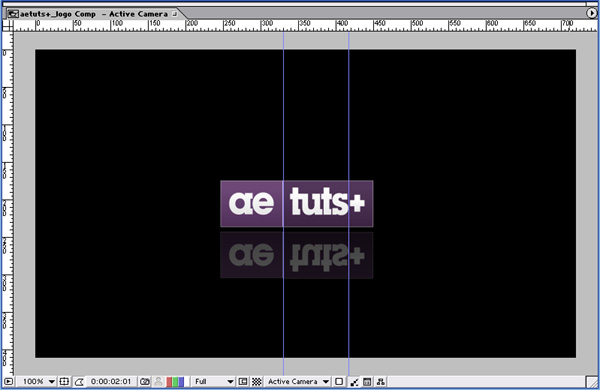Click the ruler origin crosshair corner
600x390 pixels.
(x=8, y=25)
